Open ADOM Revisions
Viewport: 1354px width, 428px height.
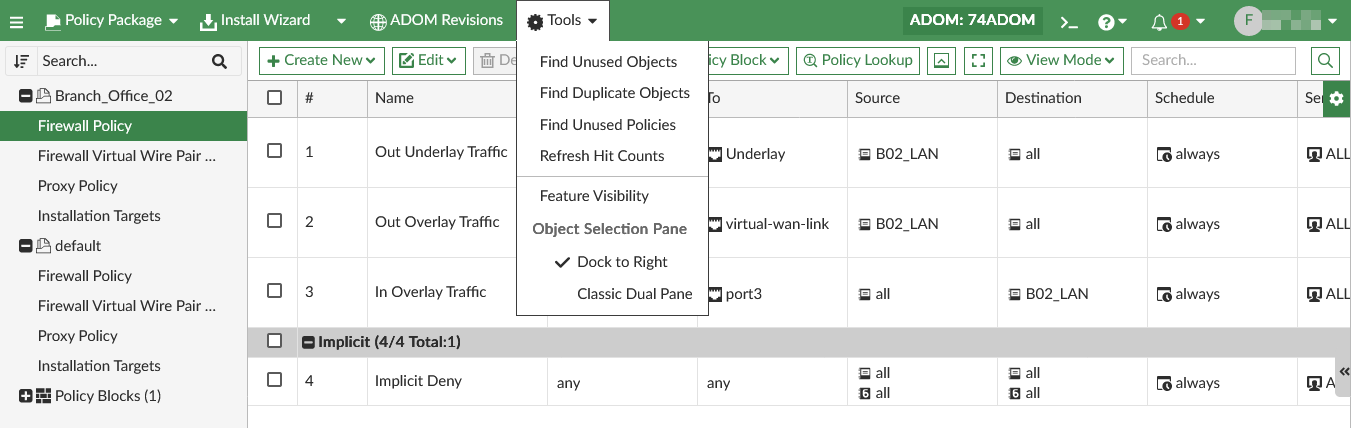pyautogui.click(x=436, y=20)
